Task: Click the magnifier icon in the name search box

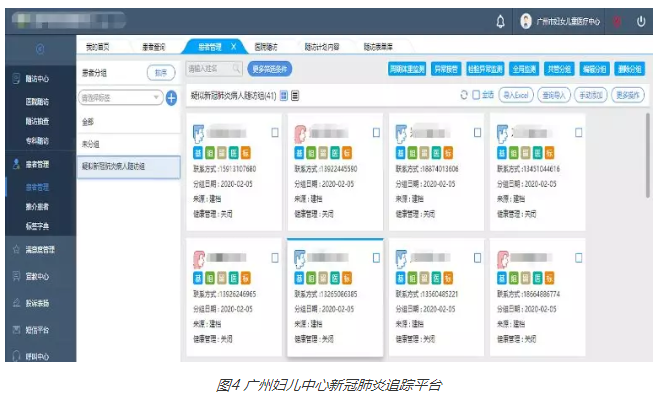Action: click(x=237, y=68)
